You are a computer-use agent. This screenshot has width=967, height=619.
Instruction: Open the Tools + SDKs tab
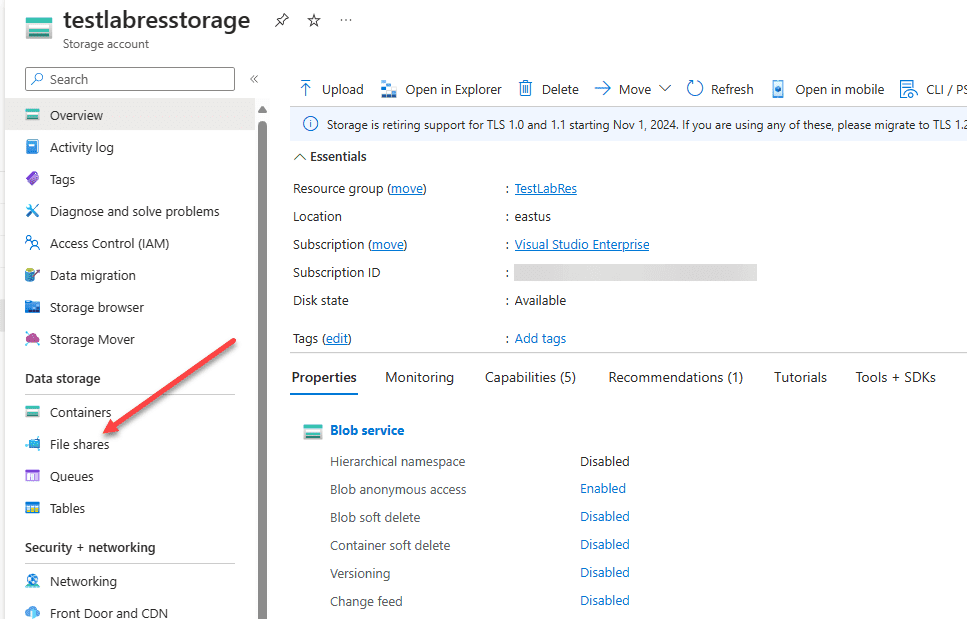pos(895,377)
